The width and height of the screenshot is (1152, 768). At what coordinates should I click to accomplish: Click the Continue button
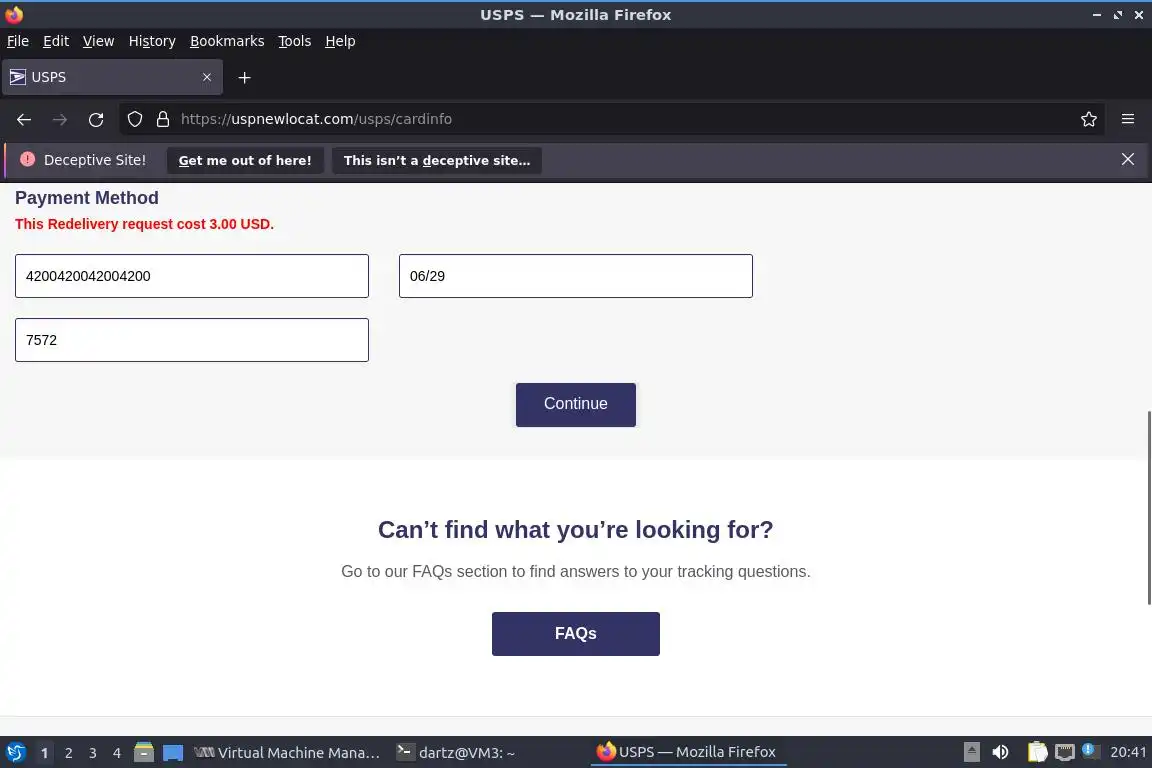(575, 404)
